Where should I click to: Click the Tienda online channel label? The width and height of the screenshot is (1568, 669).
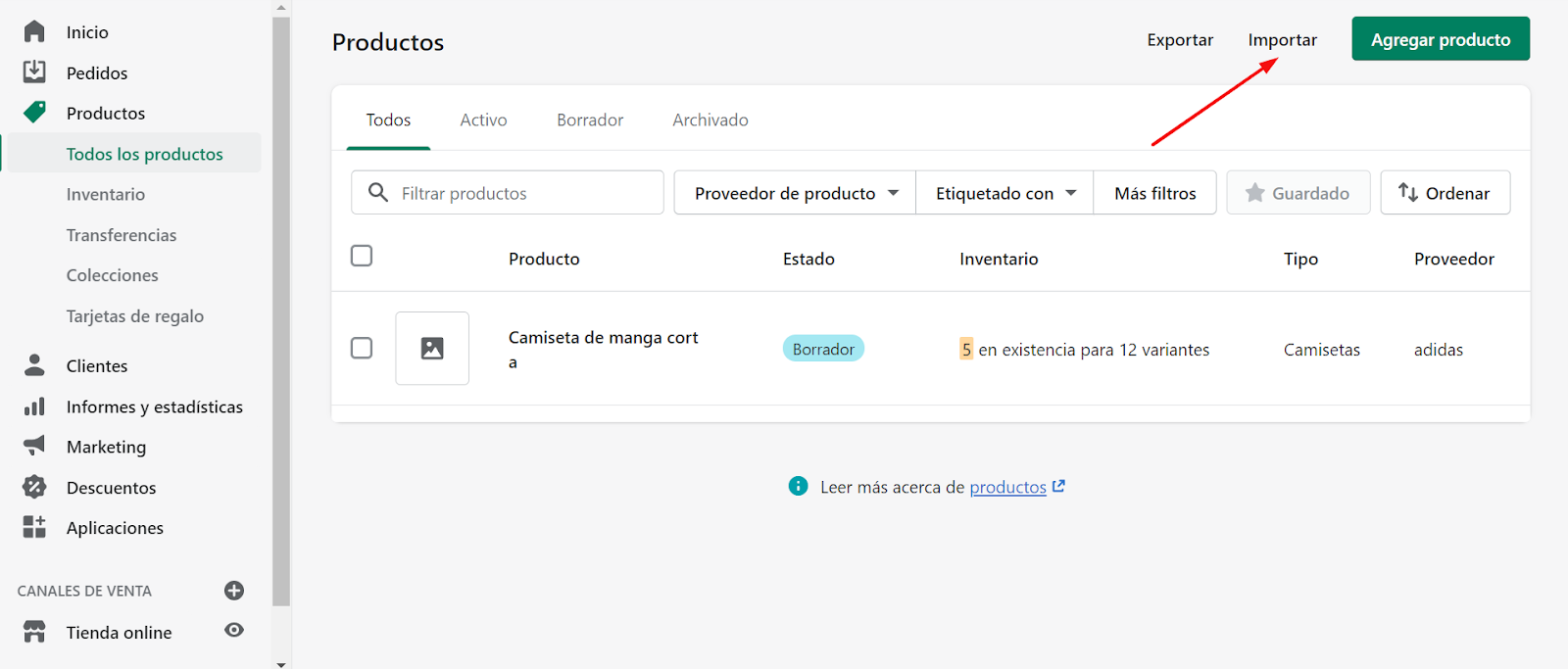pos(119,633)
